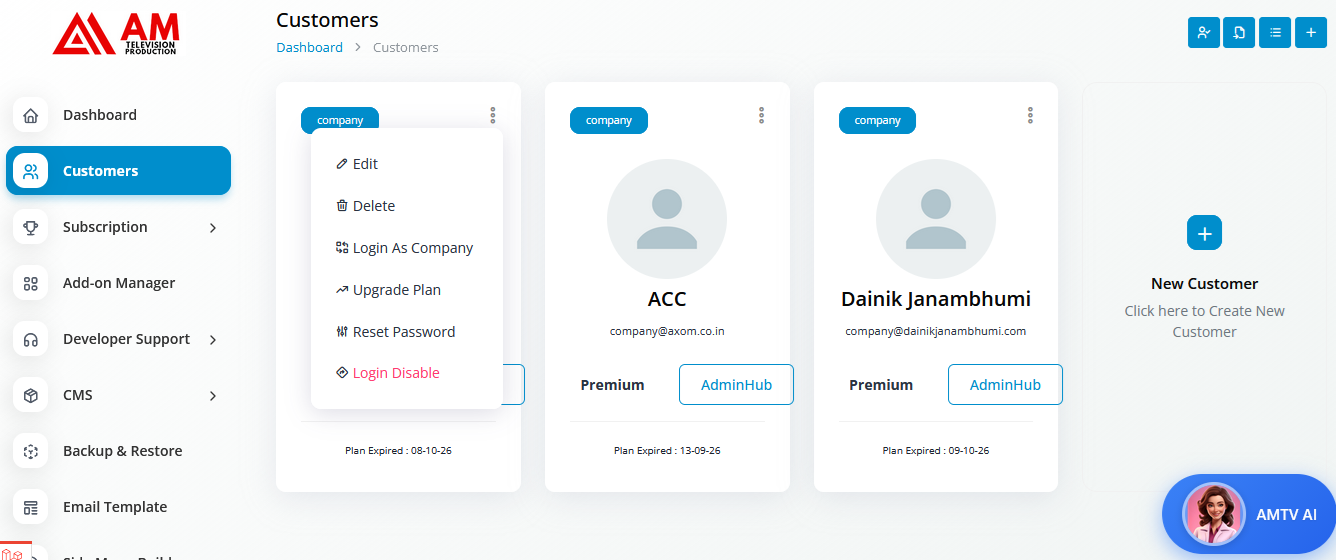Viewport: 1336px width, 560px height.
Task: Click AdminHub button on ACC card
Action: tap(736, 385)
